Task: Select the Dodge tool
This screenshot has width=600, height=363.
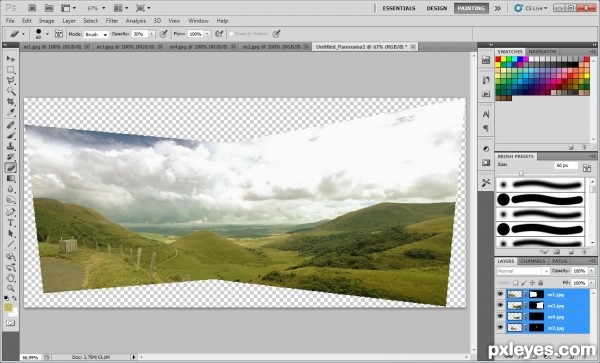Action: tap(11, 200)
